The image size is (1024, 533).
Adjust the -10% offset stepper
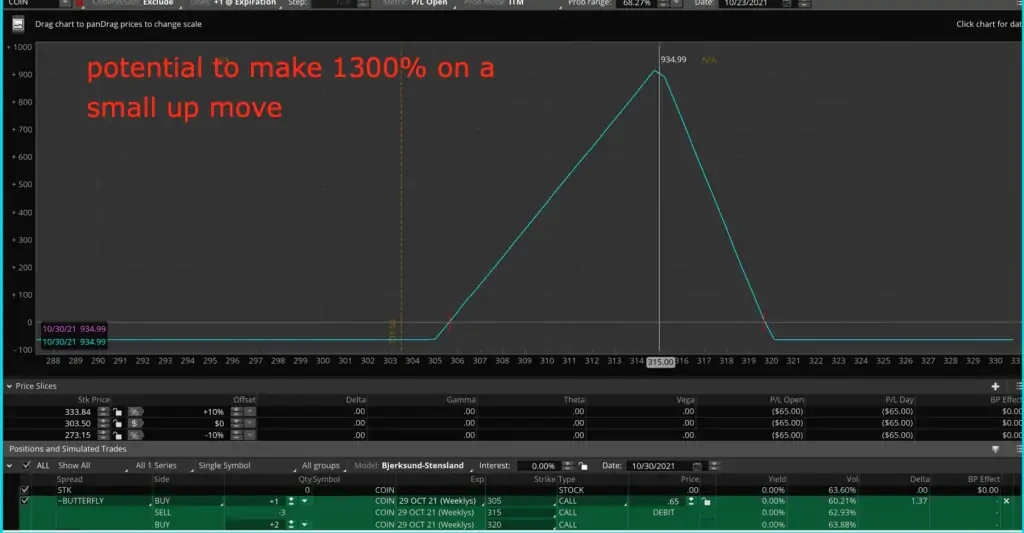click(236, 435)
